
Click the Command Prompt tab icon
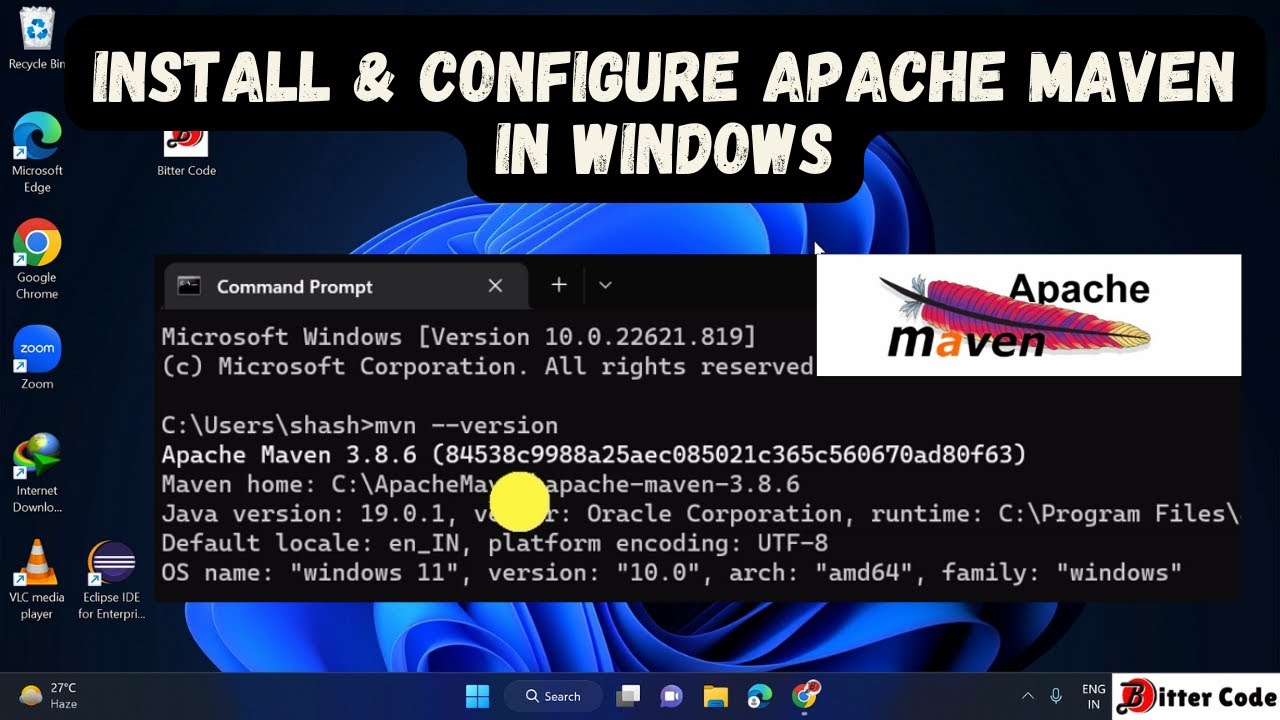189,286
